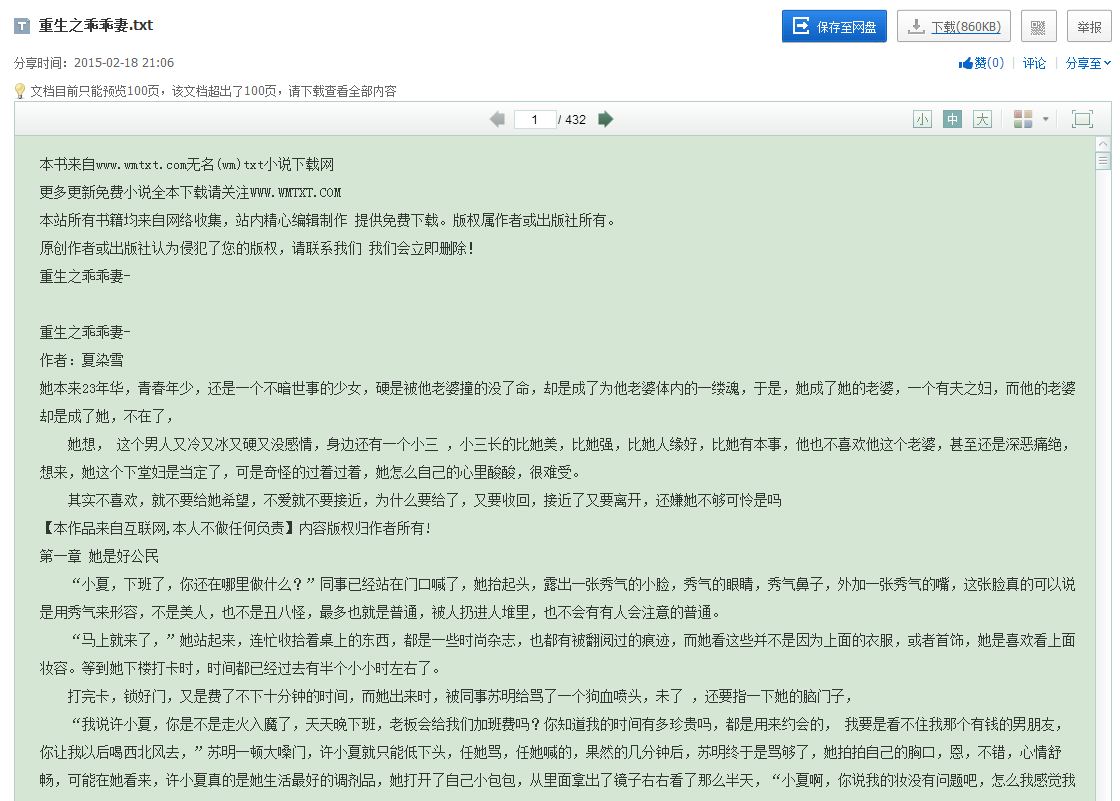The image size is (1120, 801).
Task: Click the line starting 原创作者或出版社认为
Action: pyautogui.click(x=256, y=248)
